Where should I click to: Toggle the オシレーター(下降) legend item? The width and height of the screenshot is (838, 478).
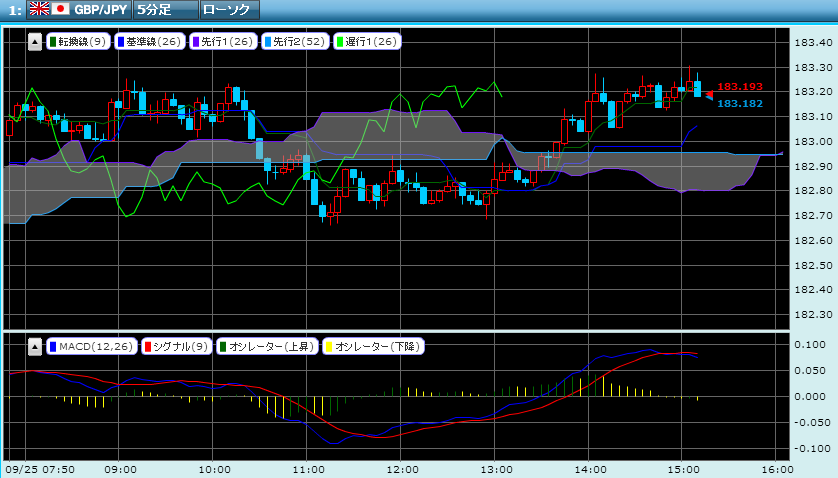373,346
